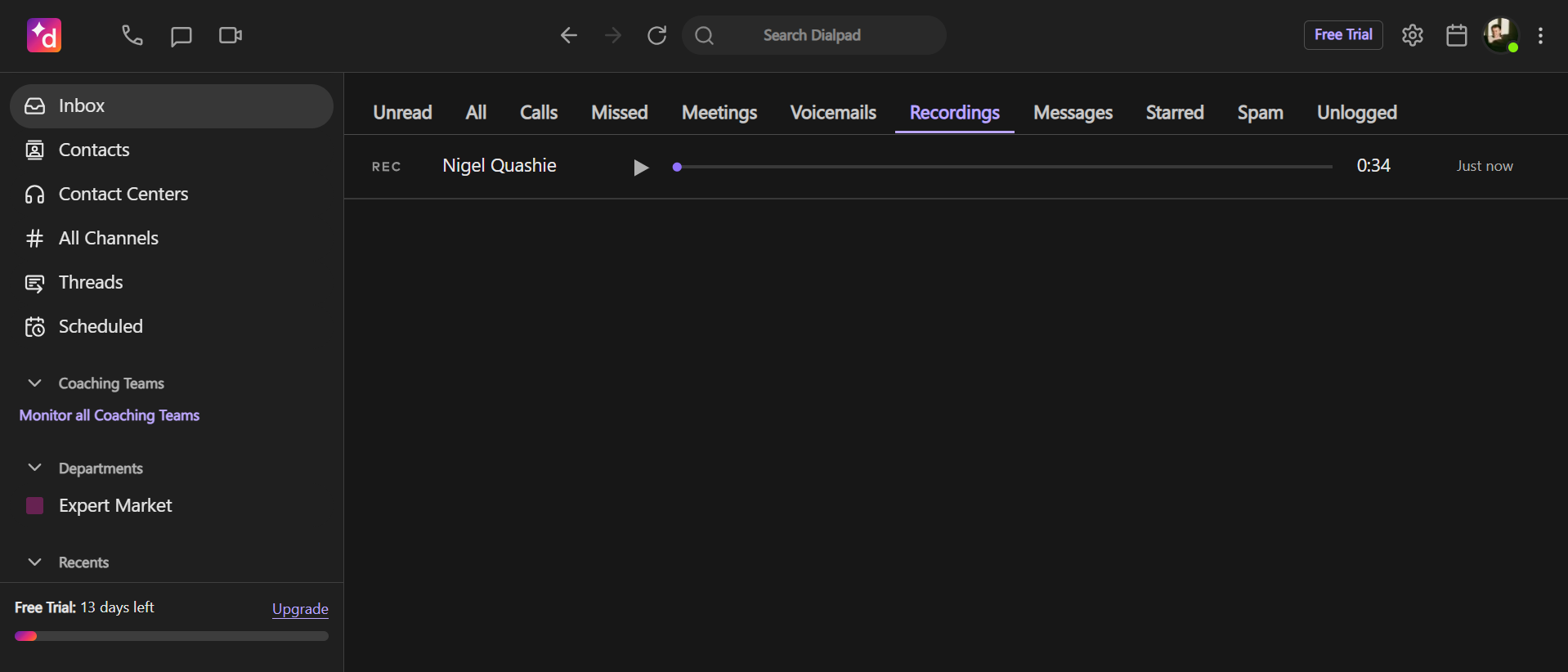Open Contact Centers label in sidebar
Screen dimensions: 1568x672
click(x=123, y=195)
